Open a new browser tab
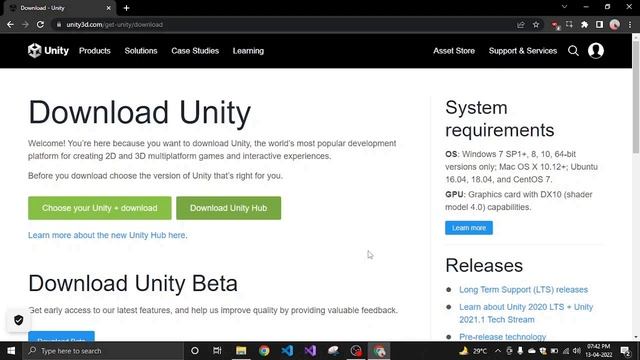640x360 pixels. tap(127, 8)
